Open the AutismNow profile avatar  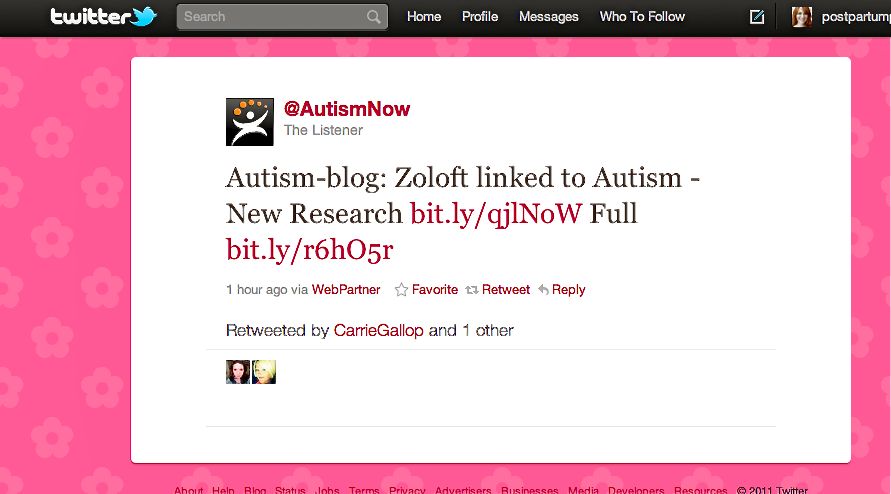(x=249, y=122)
